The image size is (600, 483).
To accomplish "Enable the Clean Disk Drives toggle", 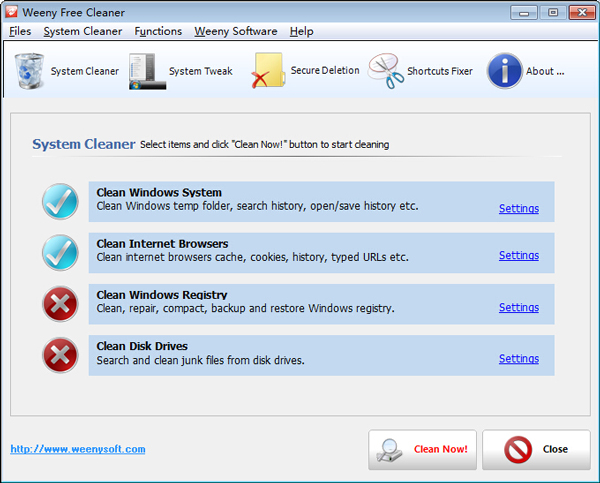I will coord(60,355).
